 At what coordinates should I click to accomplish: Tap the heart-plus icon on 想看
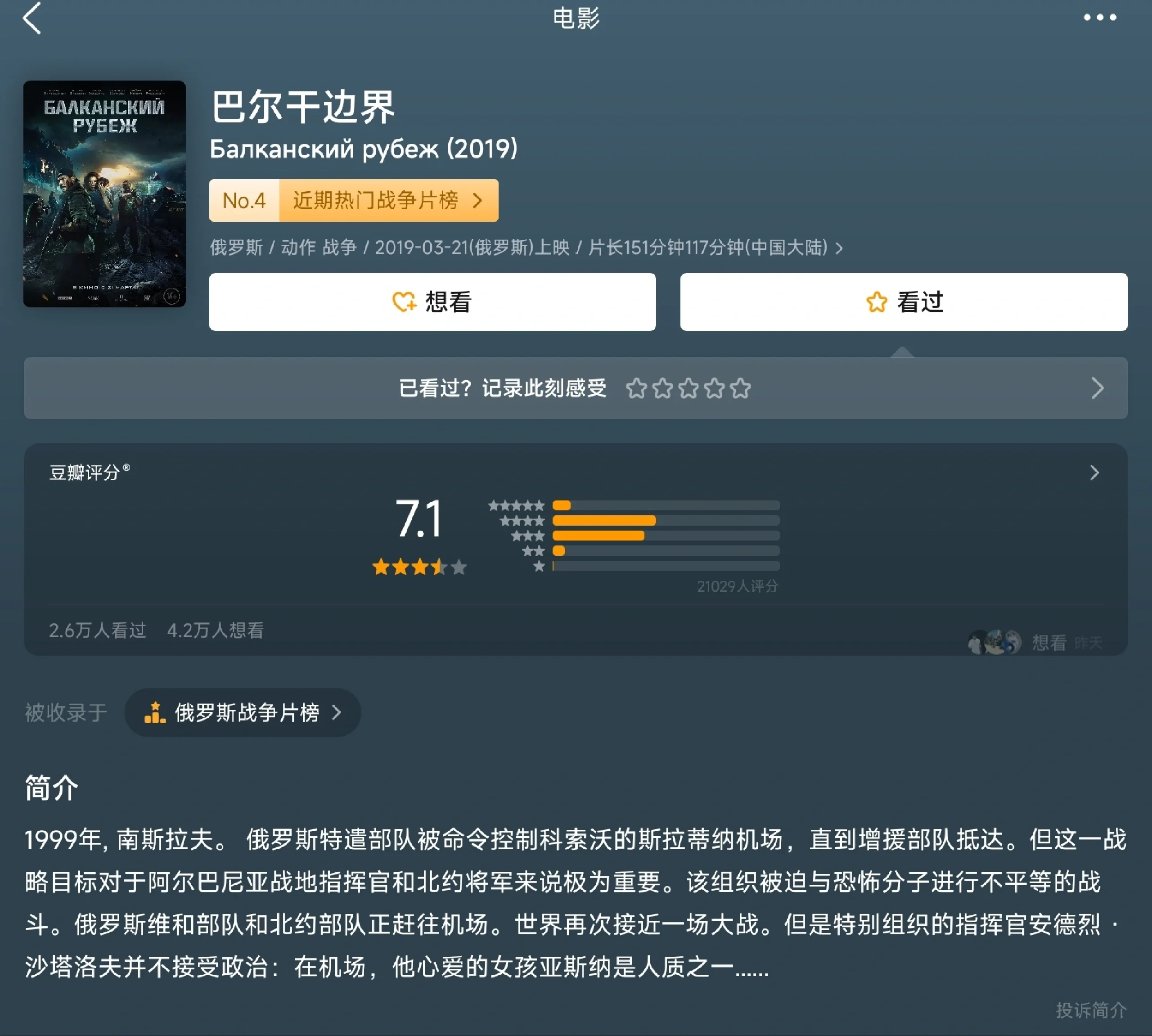pyautogui.click(x=404, y=302)
